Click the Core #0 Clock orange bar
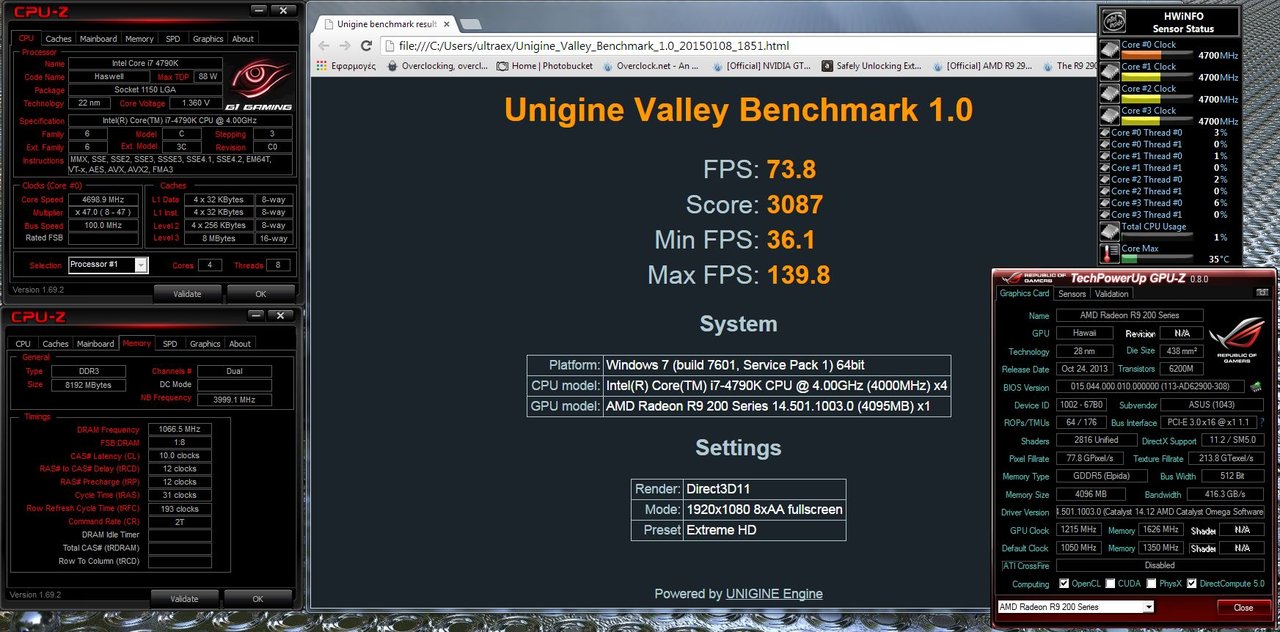This screenshot has width=1280, height=632. click(1143, 53)
